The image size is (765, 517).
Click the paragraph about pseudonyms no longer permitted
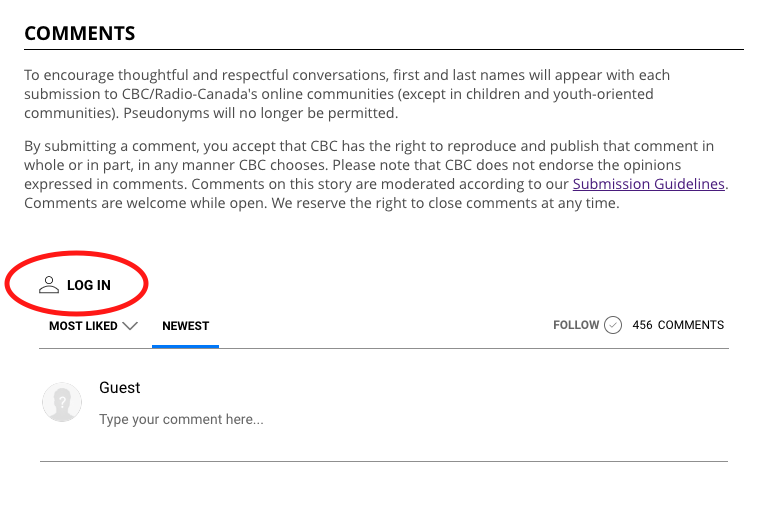coord(347,94)
